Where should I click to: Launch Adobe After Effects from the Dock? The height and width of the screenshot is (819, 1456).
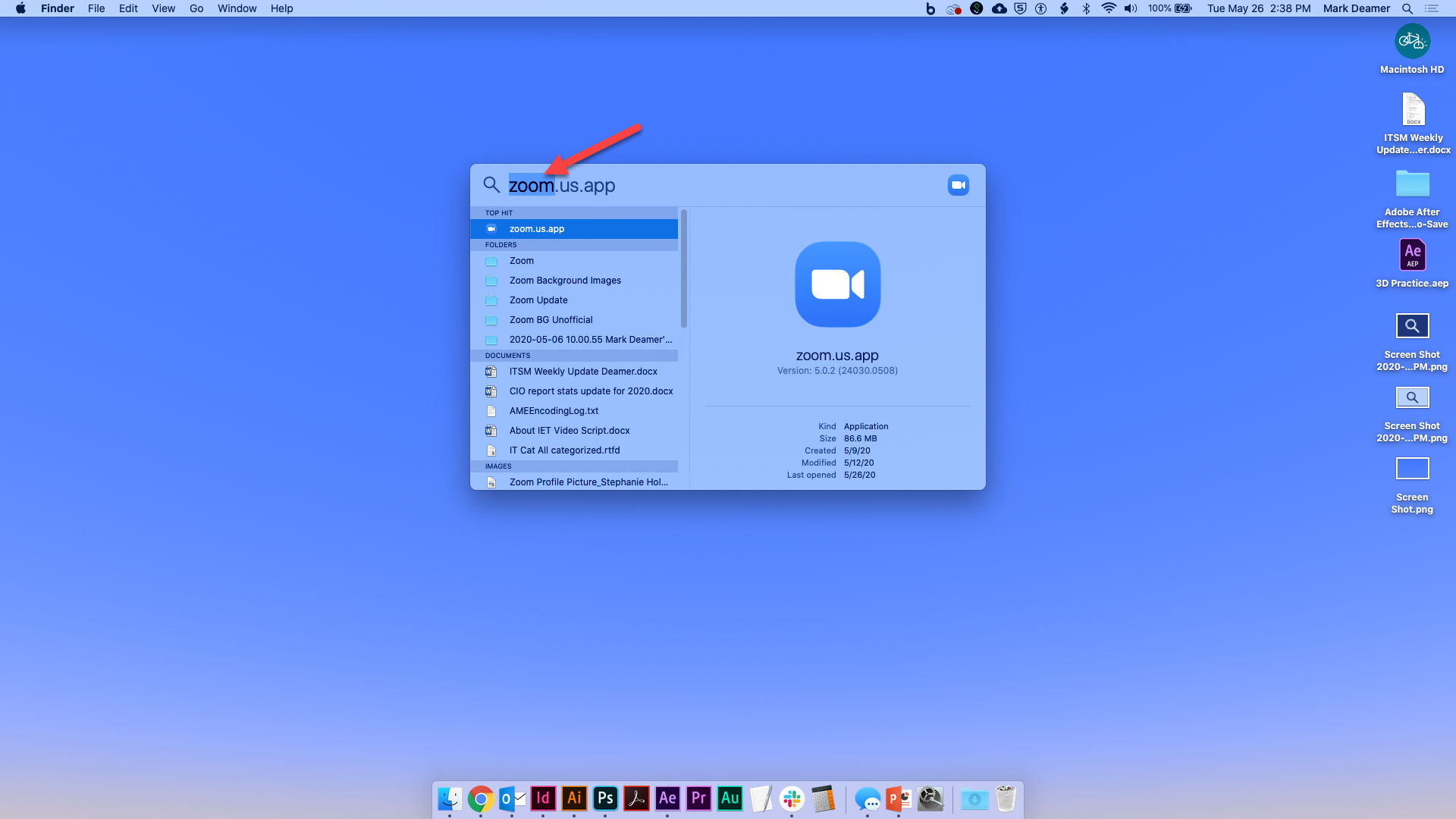[x=667, y=799]
